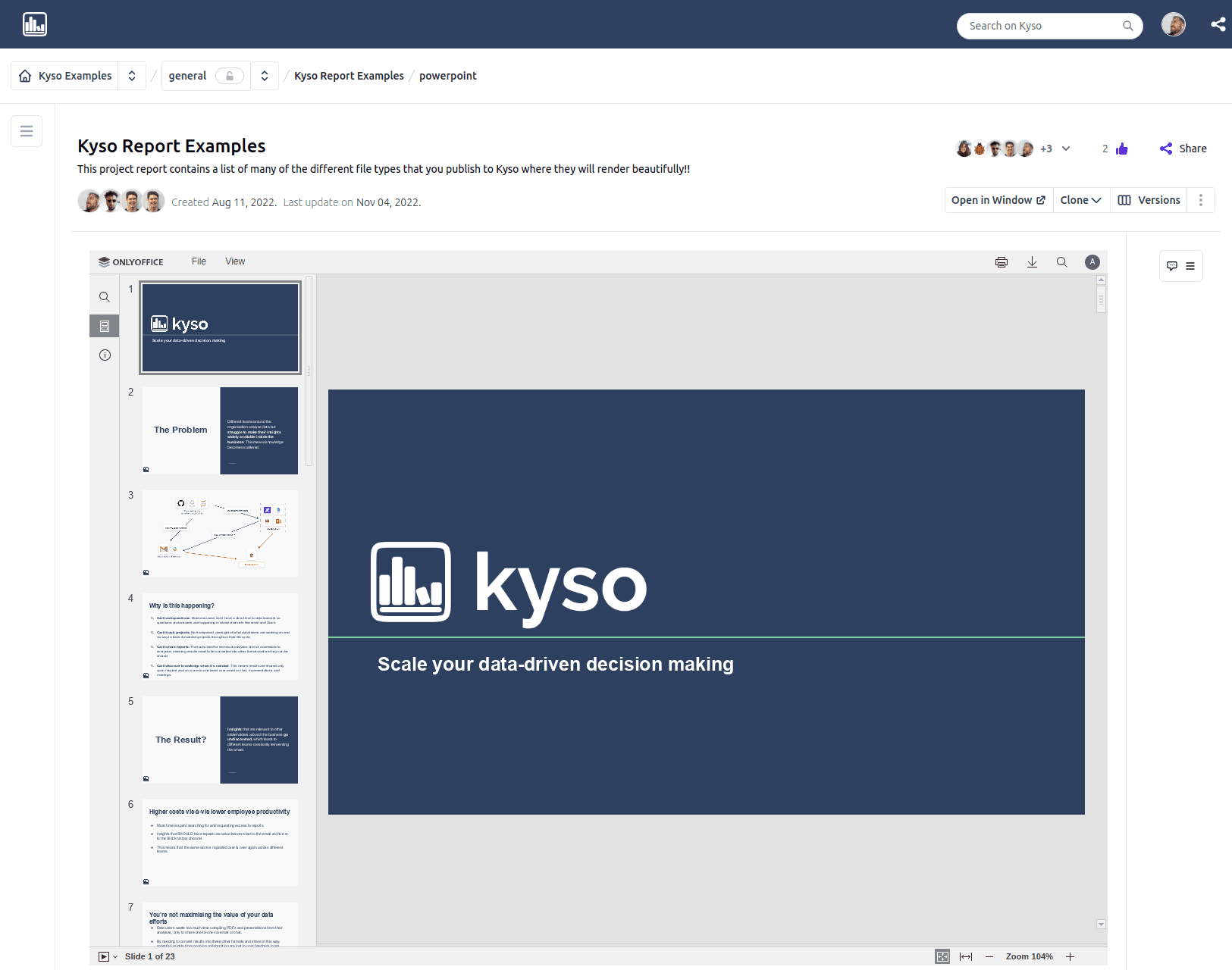The width and height of the screenshot is (1232, 970).
Task: Click the powerpoint breadcrumb link
Action: pos(448,76)
